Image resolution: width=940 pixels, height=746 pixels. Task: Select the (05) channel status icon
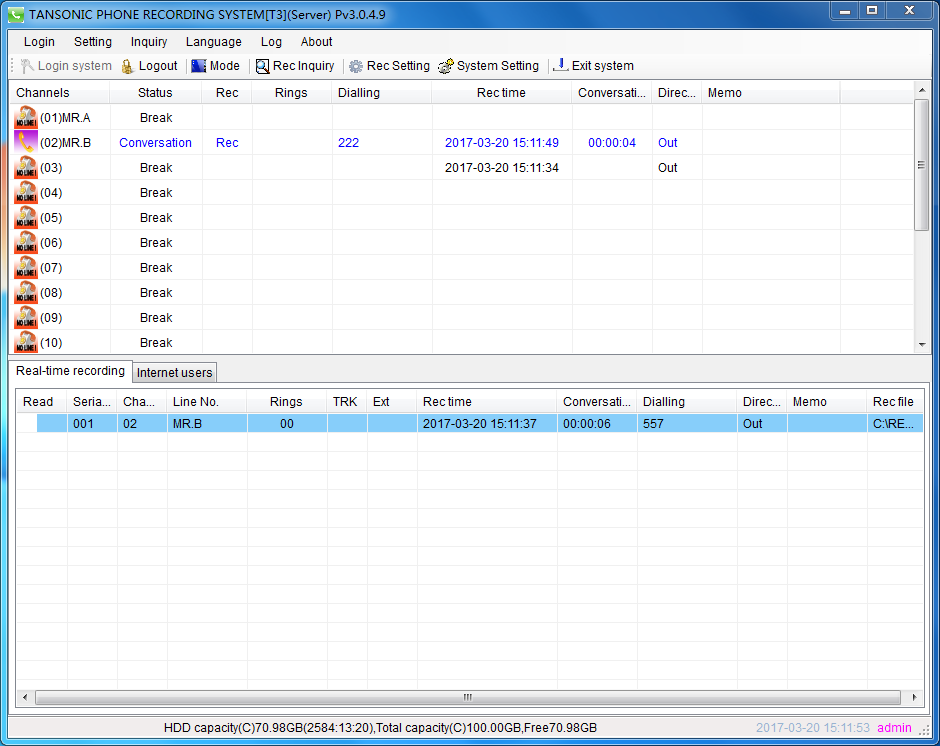pyautogui.click(x=26, y=218)
